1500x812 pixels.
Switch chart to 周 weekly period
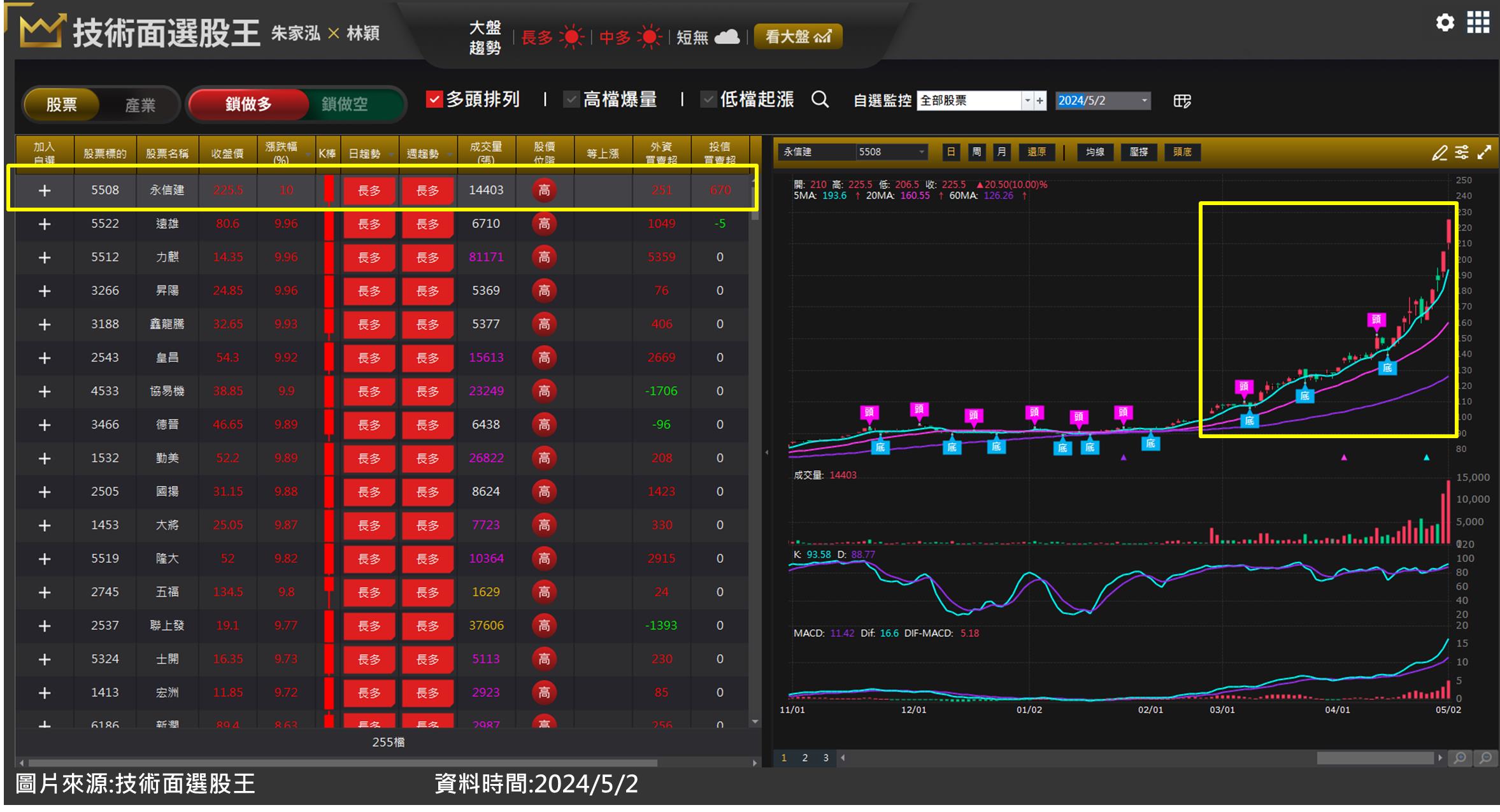click(976, 152)
